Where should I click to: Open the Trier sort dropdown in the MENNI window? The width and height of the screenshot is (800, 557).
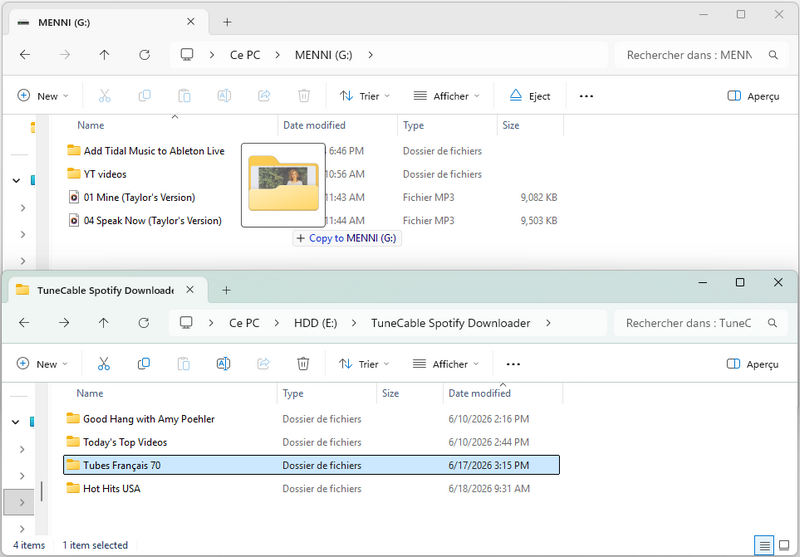(364, 96)
